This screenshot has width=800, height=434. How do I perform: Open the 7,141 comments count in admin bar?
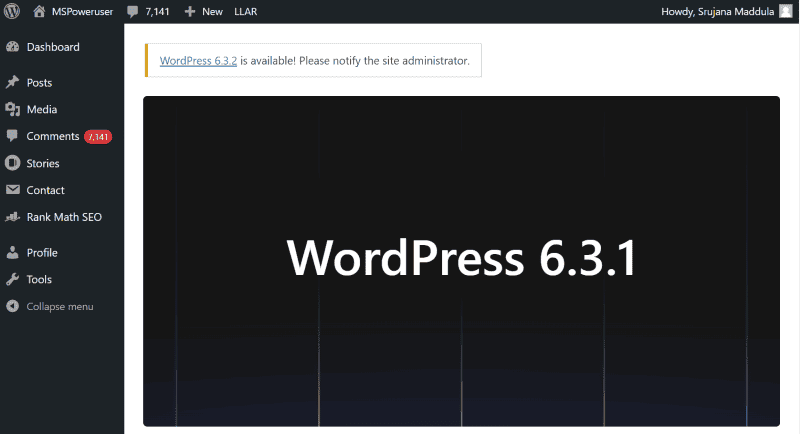click(x=157, y=11)
